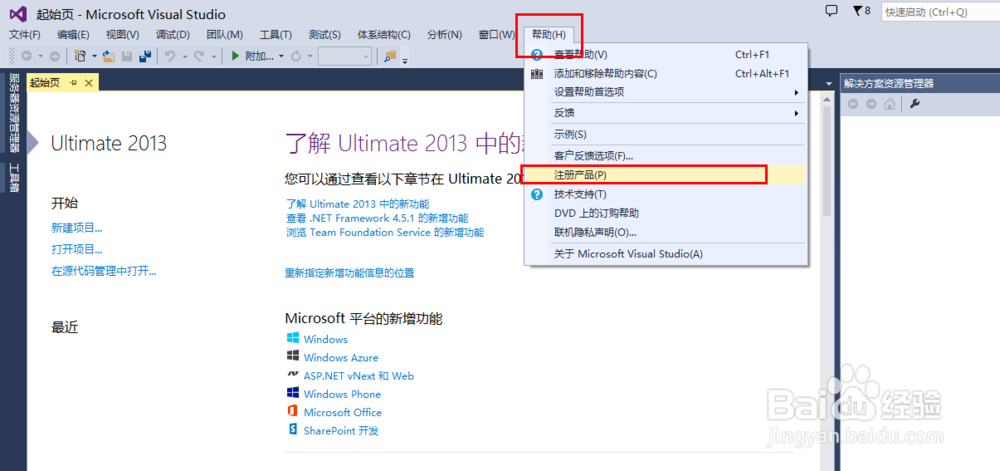Click the New Project link
Image resolution: width=1000 pixels, height=471 pixels.
coord(77,228)
